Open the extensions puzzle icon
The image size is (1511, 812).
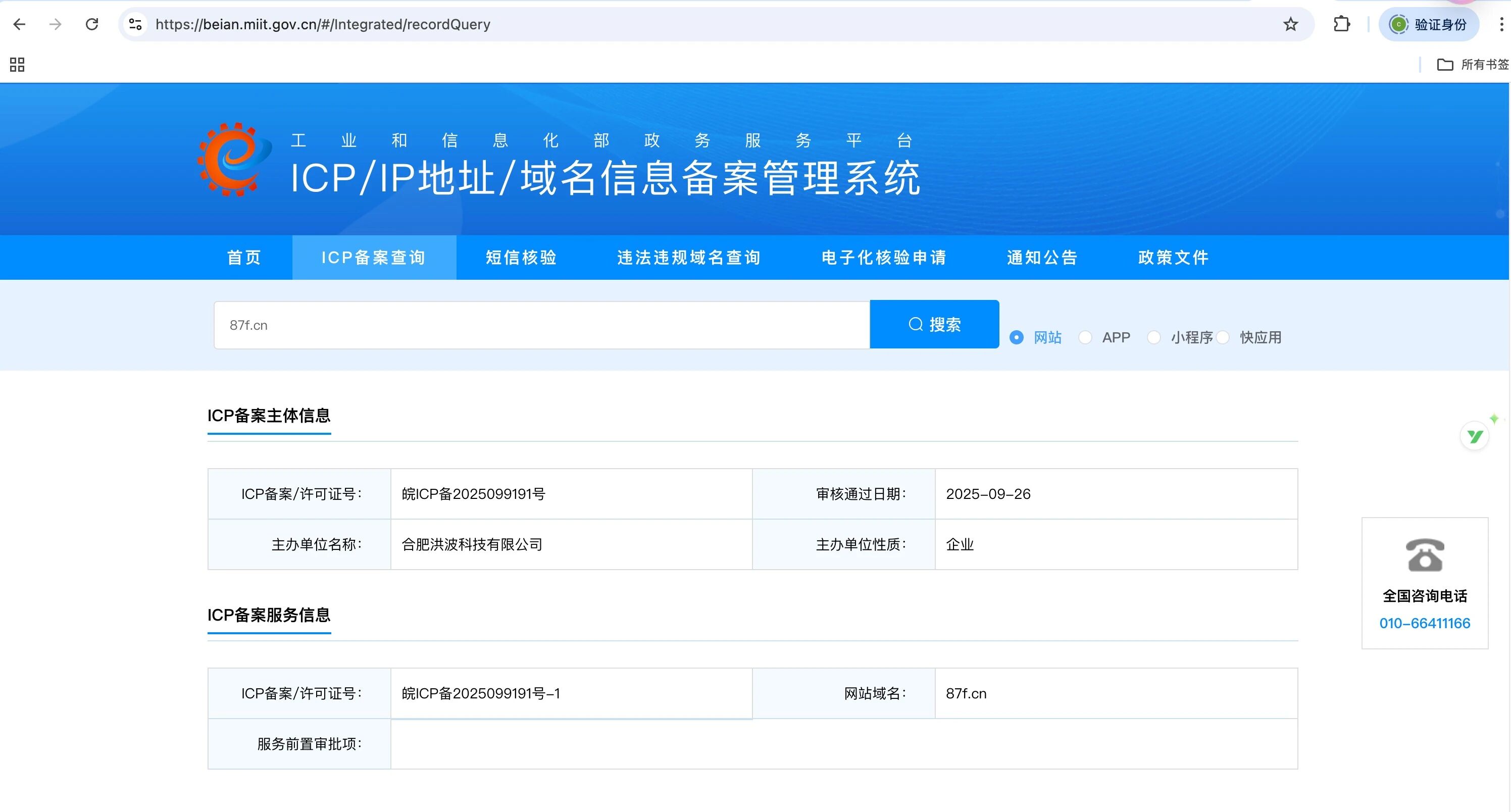[1341, 24]
